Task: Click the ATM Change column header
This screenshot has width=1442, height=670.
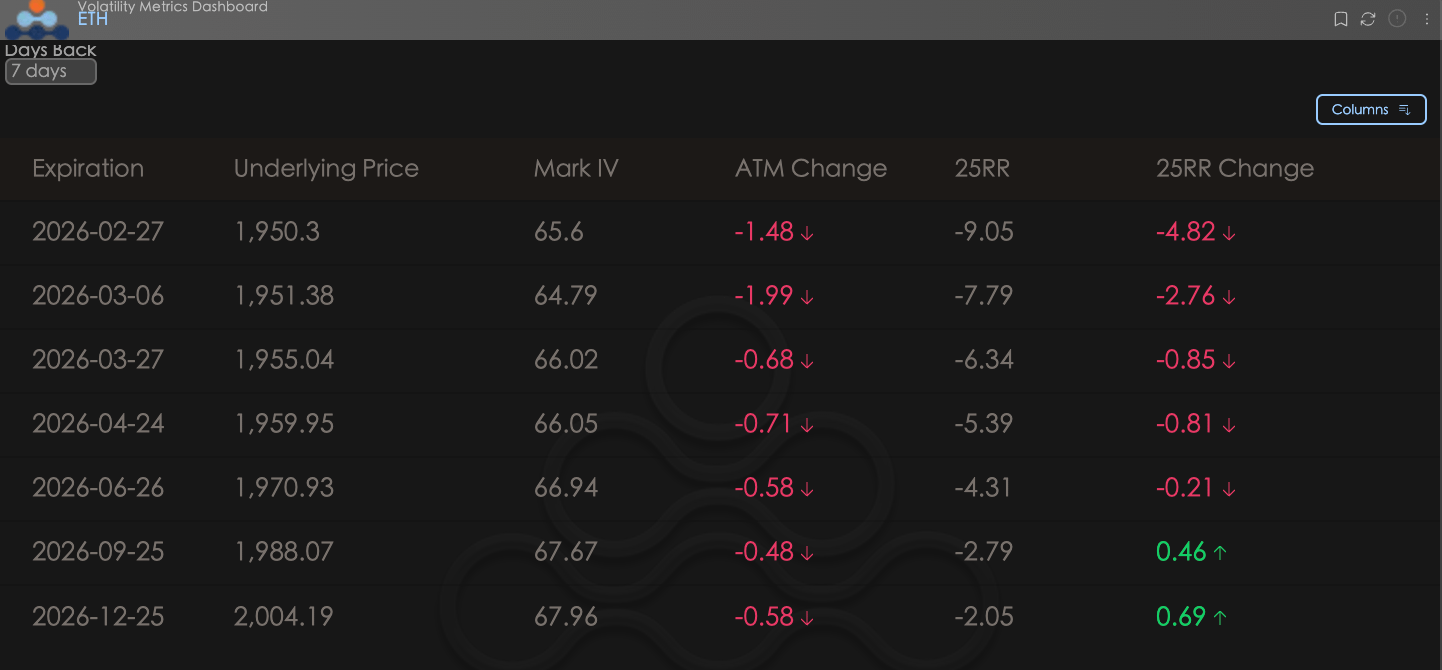Action: click(x=810, y=169)
